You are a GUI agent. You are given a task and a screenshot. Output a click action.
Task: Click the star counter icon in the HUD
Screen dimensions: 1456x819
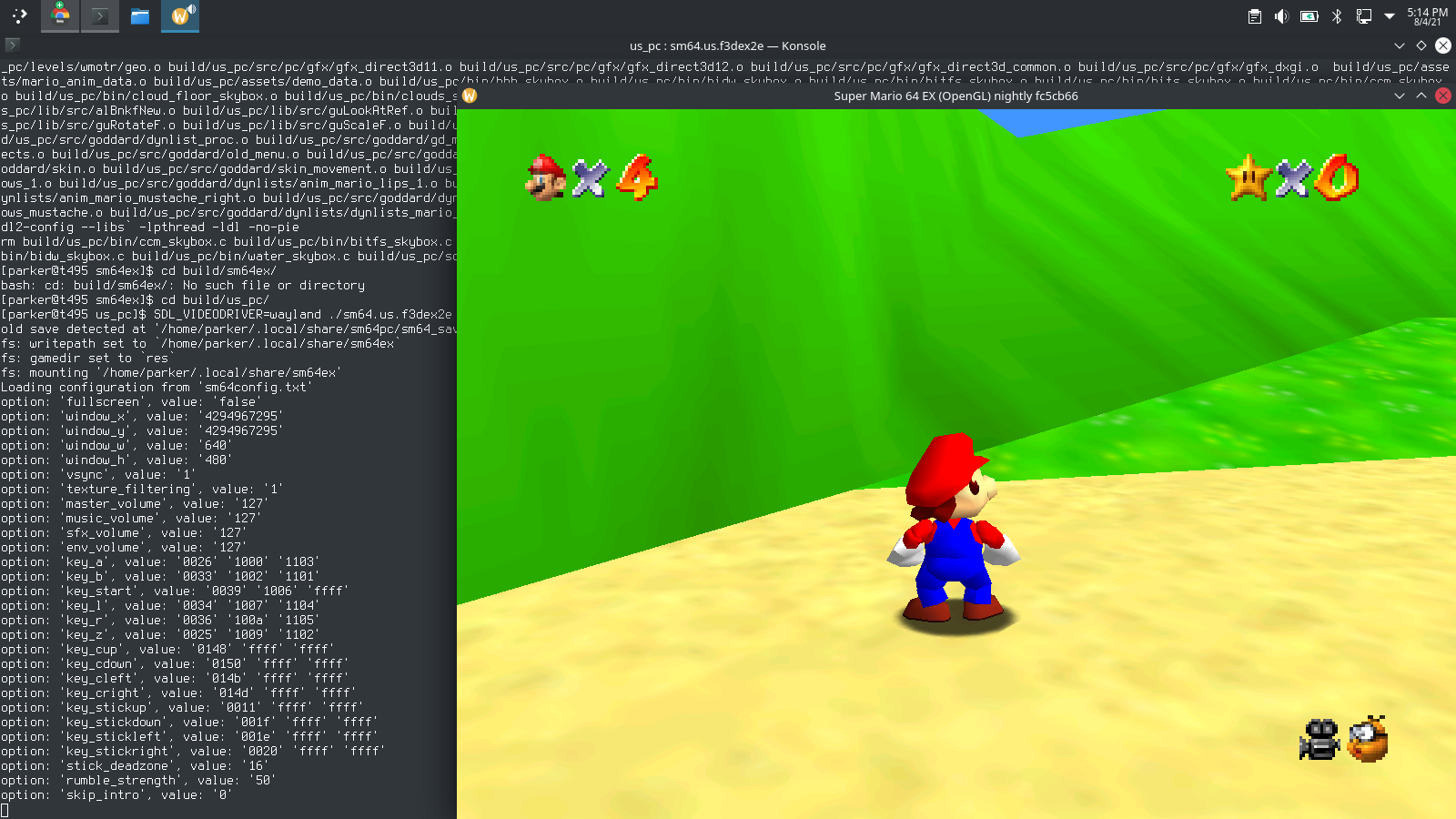point(1249,179)
